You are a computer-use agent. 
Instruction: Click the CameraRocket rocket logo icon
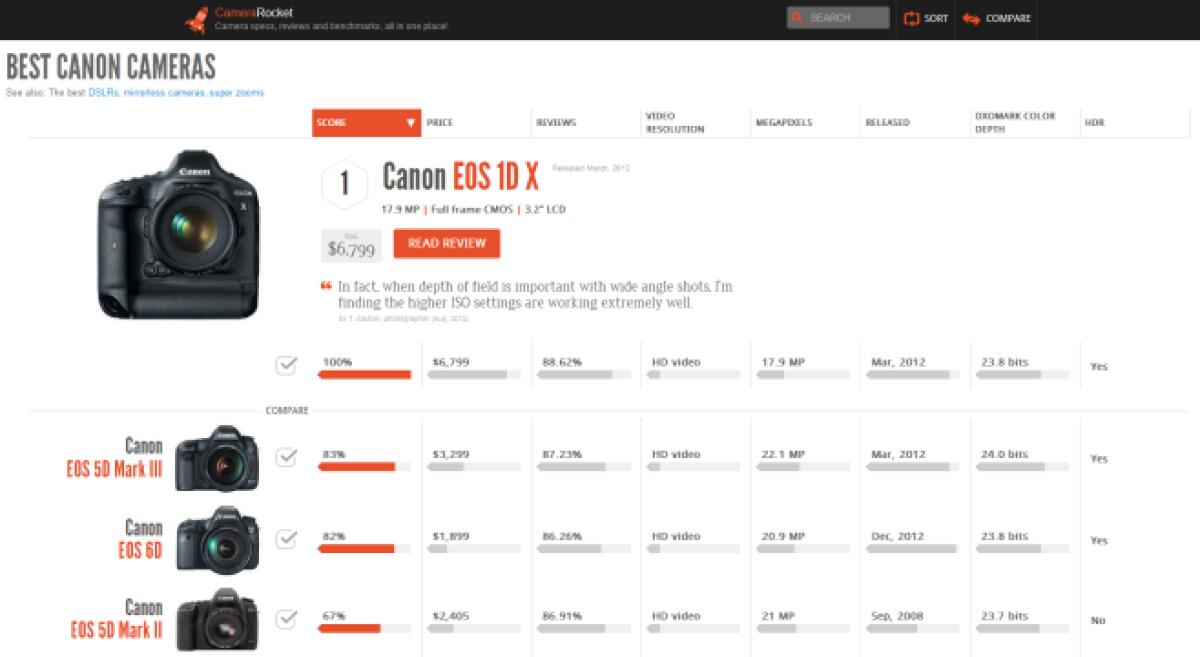[197, 19]
